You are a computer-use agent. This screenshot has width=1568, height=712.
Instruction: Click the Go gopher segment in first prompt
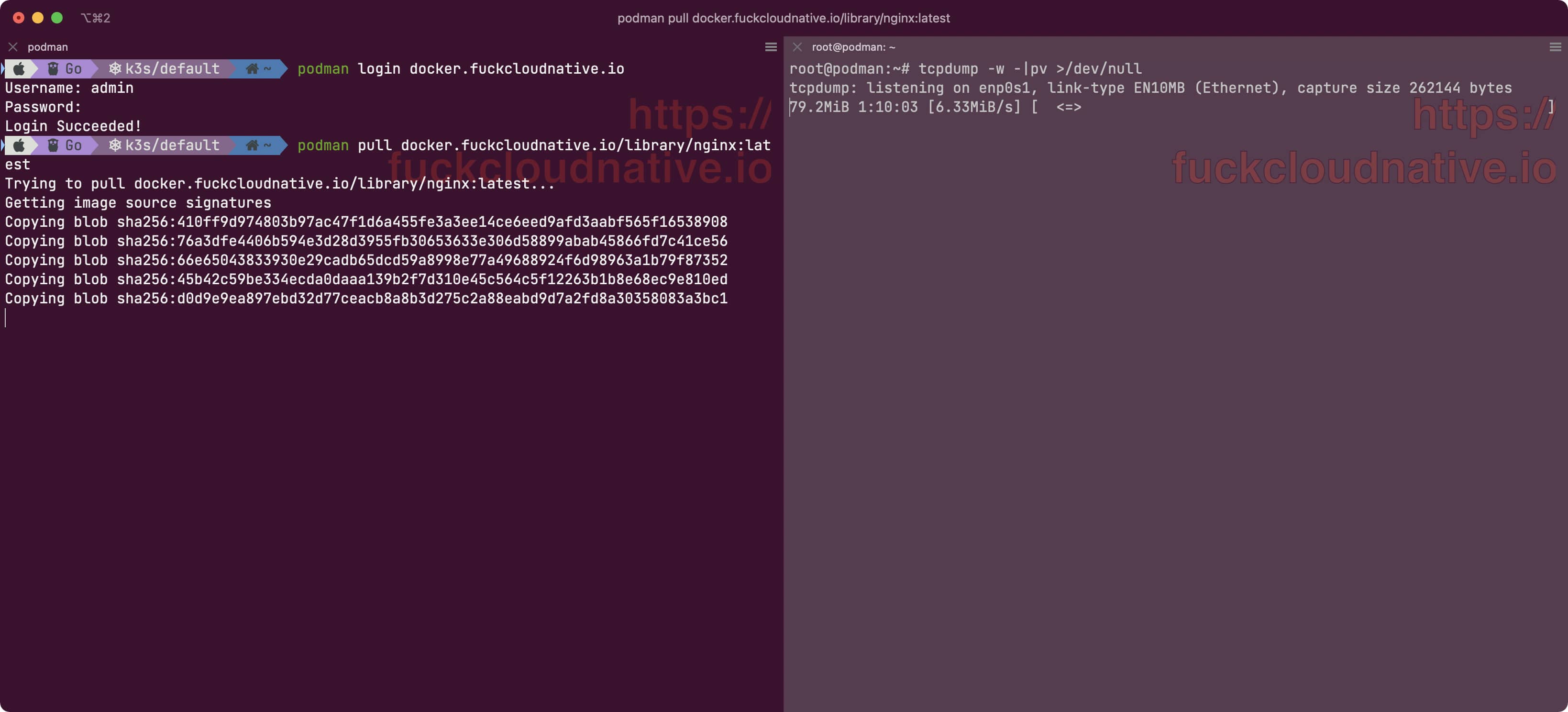pyautogui.click(x=65, y=69)
